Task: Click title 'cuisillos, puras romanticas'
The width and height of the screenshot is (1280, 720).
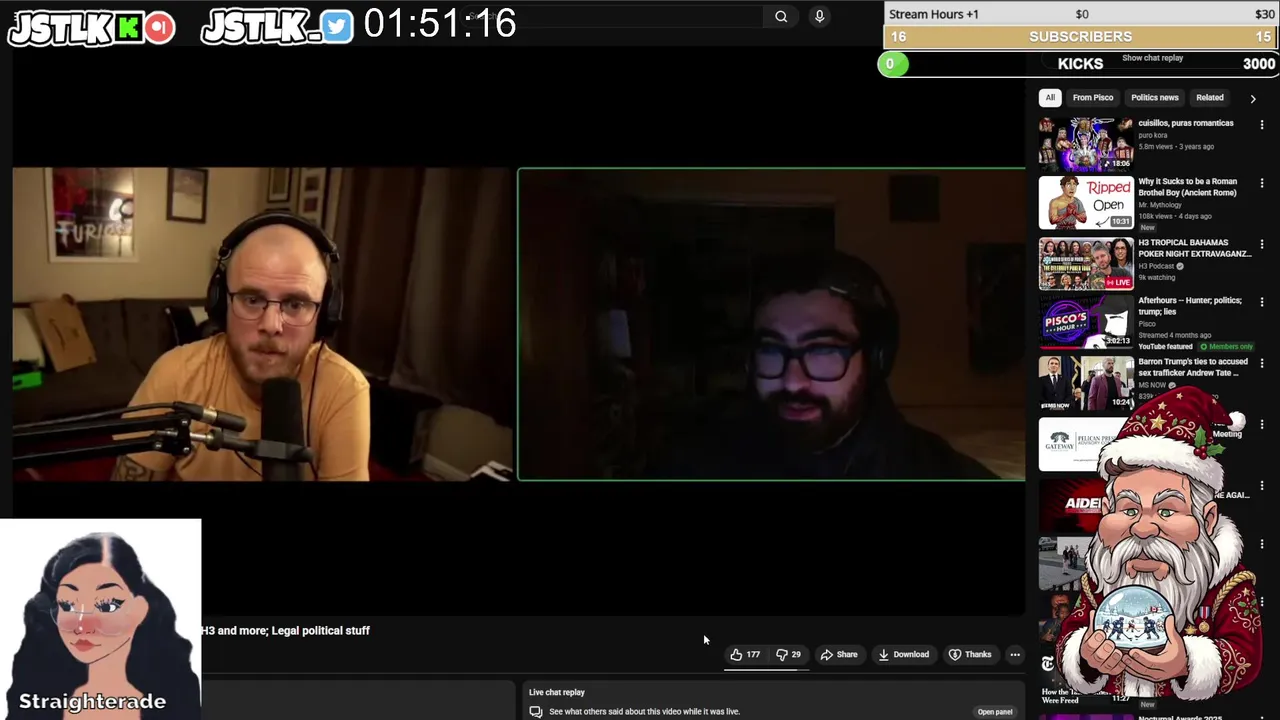Action: (x=1186, y=123)
